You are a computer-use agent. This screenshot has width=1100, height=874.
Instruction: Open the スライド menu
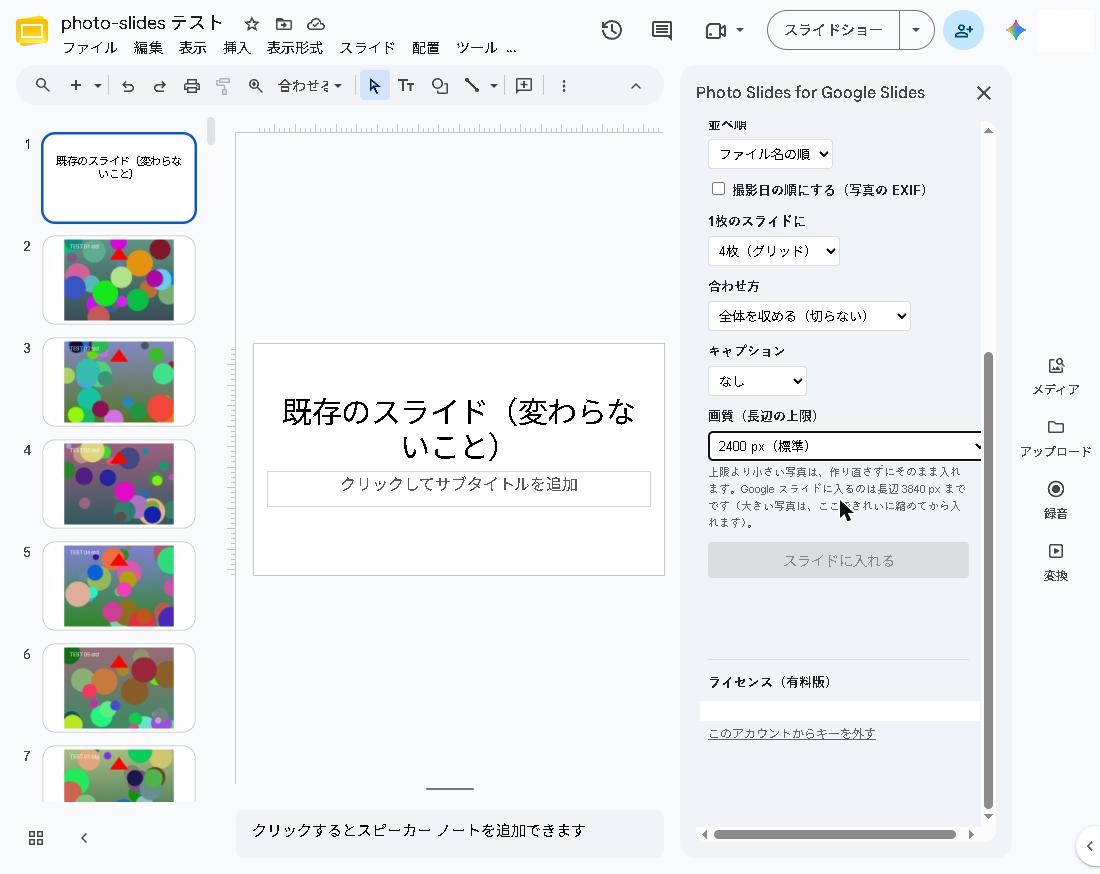point(368,48)
